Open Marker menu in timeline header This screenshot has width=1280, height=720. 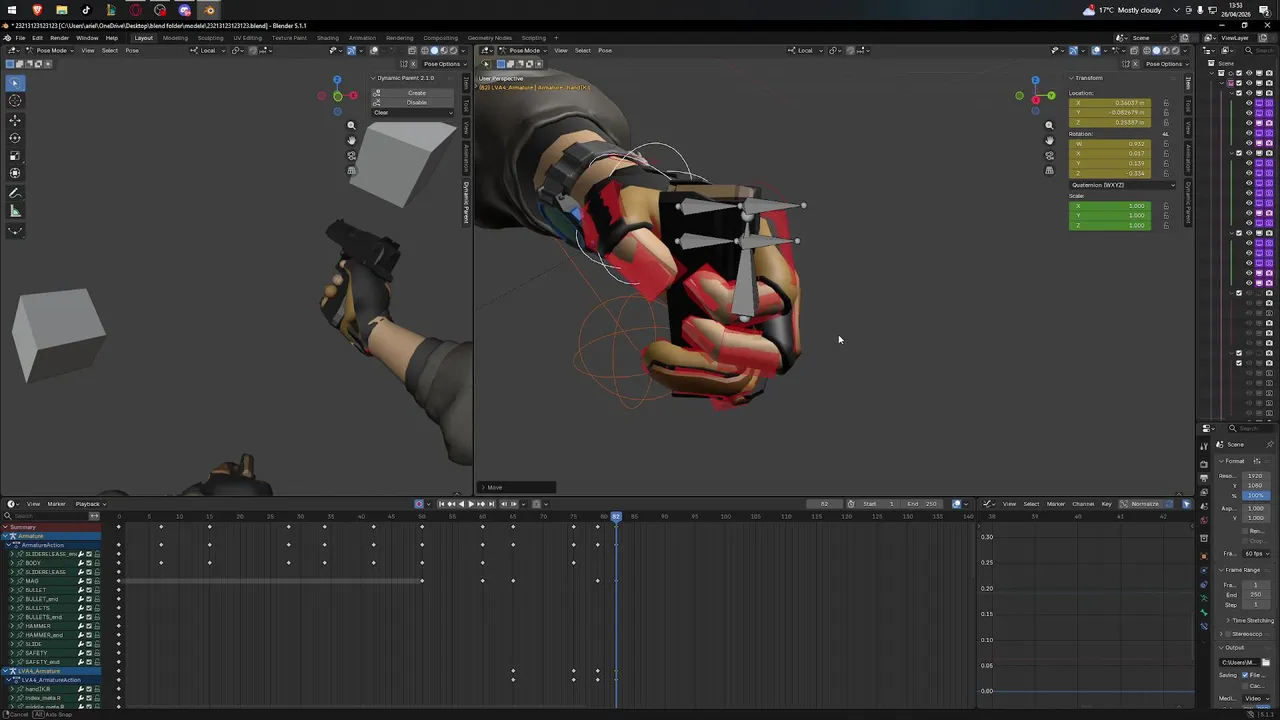click(56, 504)
